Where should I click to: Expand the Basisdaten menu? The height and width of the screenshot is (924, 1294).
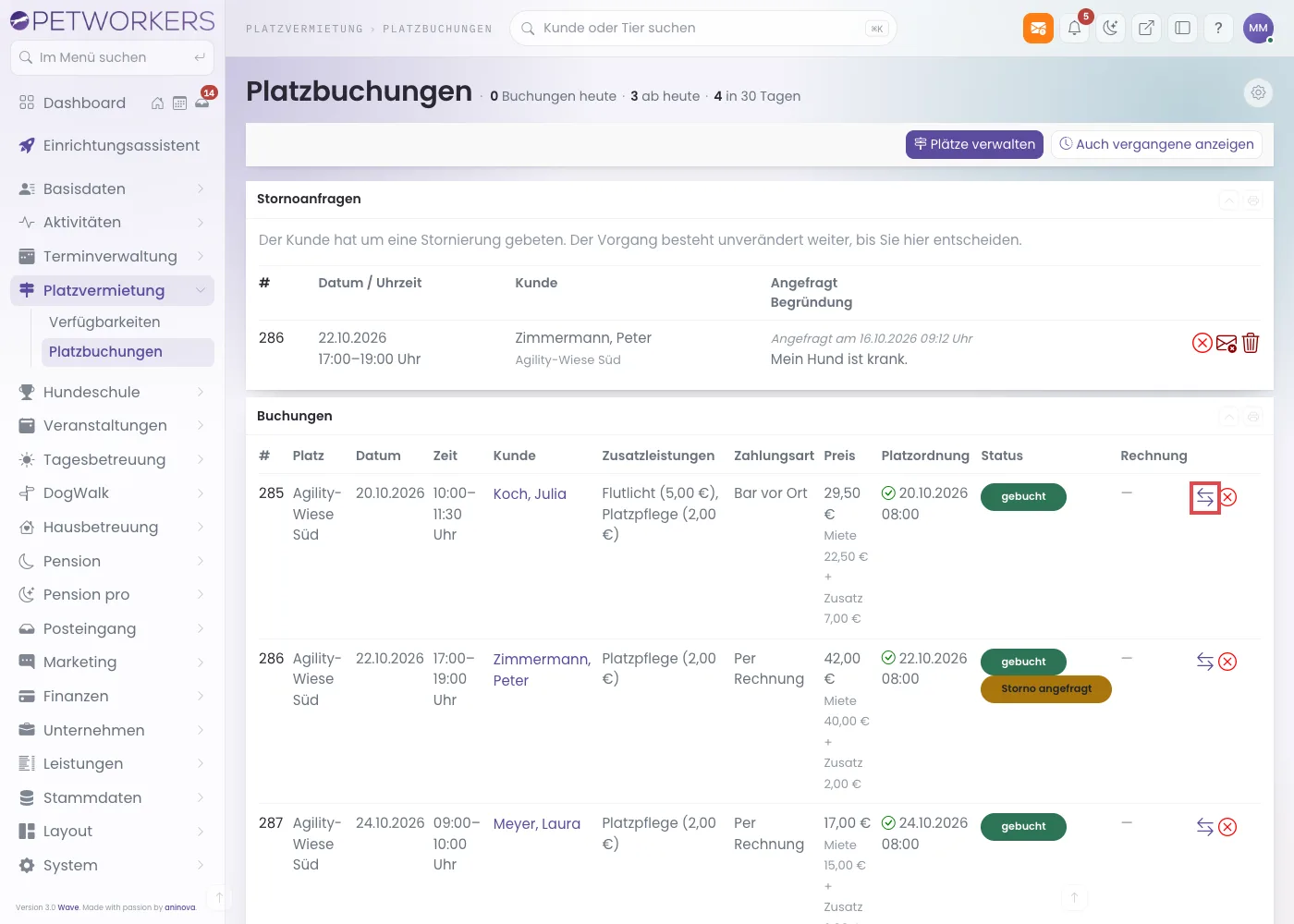click(x=112, y=188)
